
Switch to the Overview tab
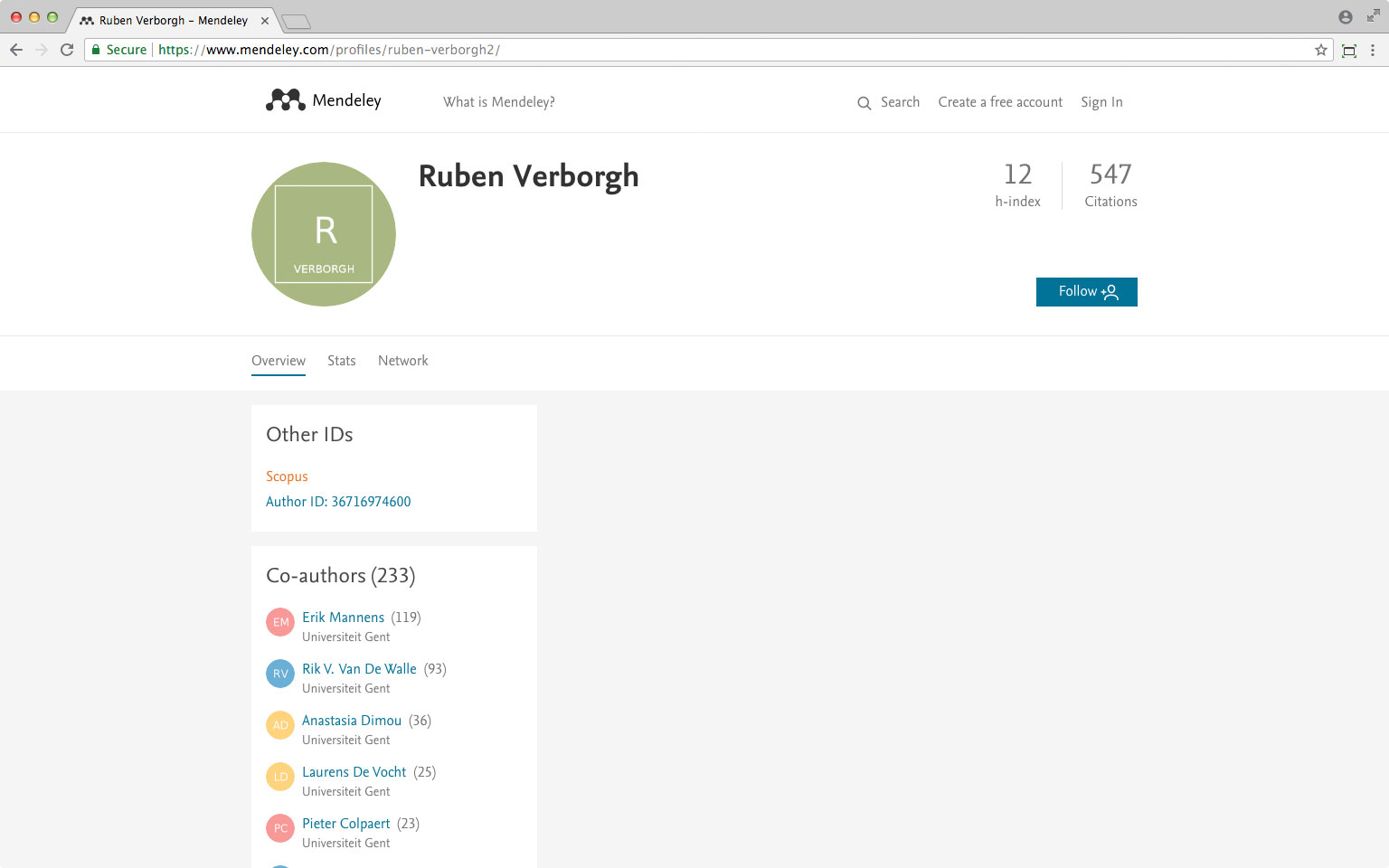click(279, 361)
